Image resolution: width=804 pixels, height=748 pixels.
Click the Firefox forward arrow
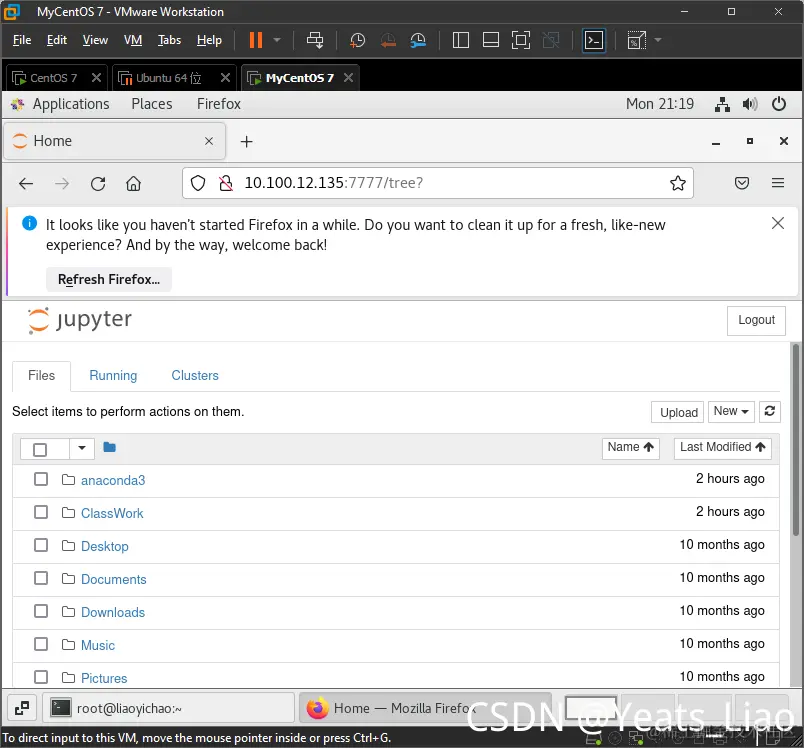[x=62, y=184]
